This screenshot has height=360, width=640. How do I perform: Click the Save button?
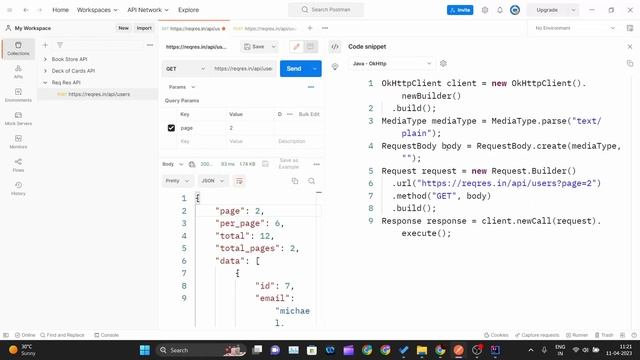click(x=254, y=47)
